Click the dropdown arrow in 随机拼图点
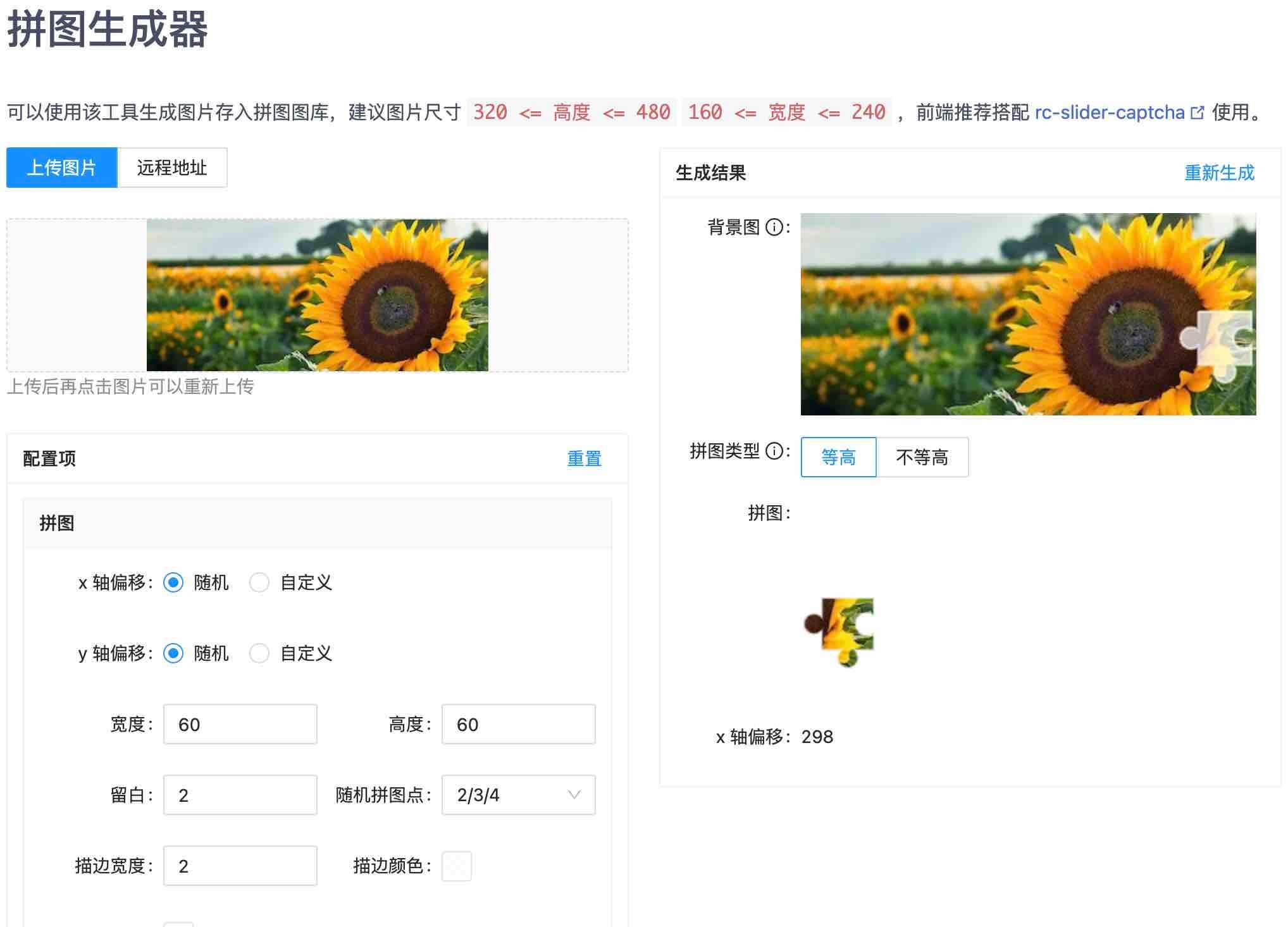The image size is (1288, 927). pyautogui.click(x=574, y=795)
